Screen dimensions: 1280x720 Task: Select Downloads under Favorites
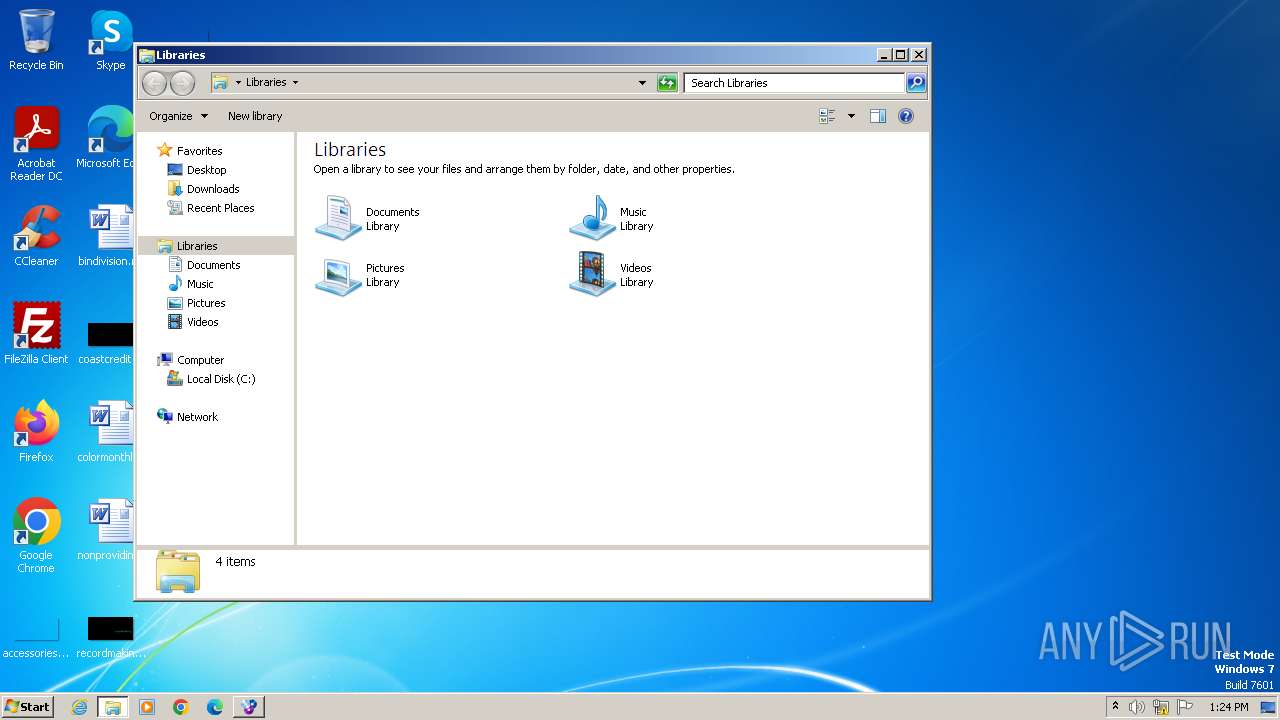coord(213,189)
